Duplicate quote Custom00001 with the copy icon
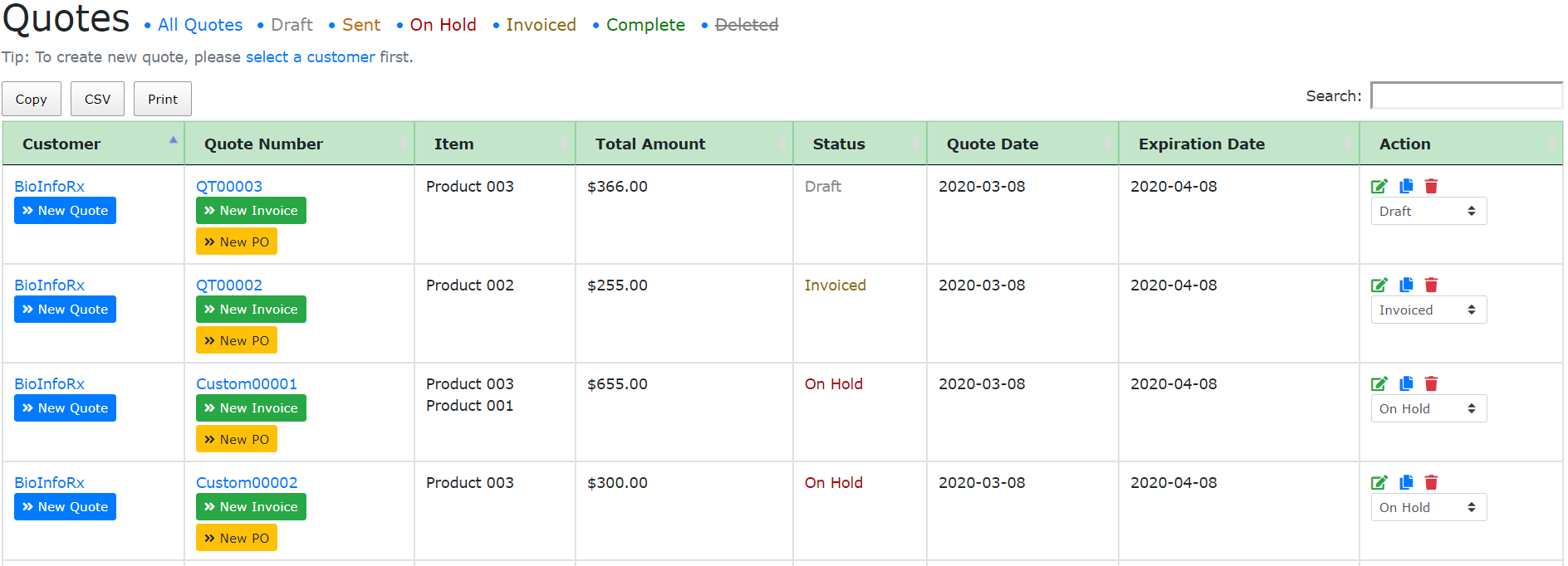 pyautogui.click(x=1406, y=384)
